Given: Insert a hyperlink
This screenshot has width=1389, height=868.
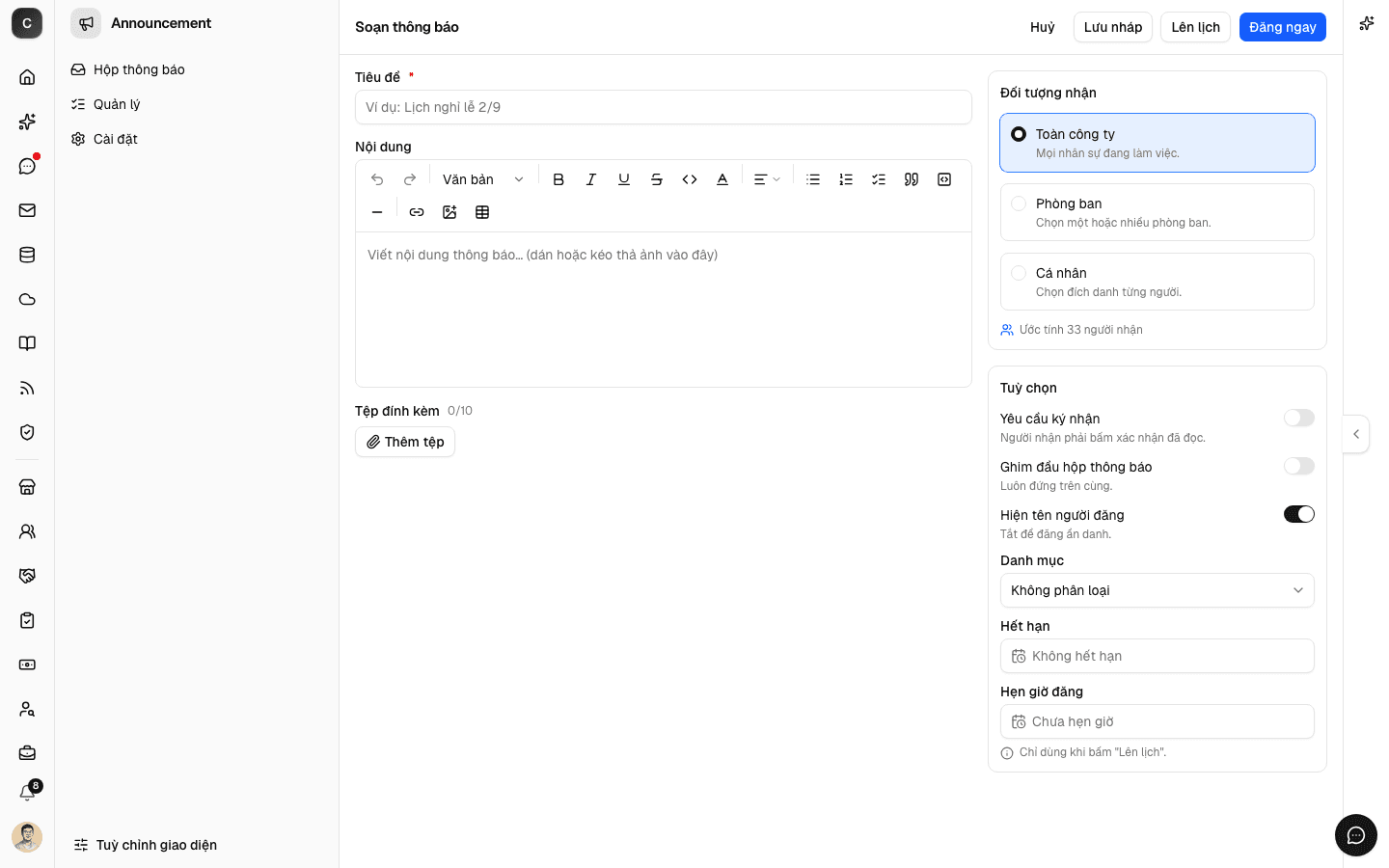Looking at the screenshot, I should (417, 212).
